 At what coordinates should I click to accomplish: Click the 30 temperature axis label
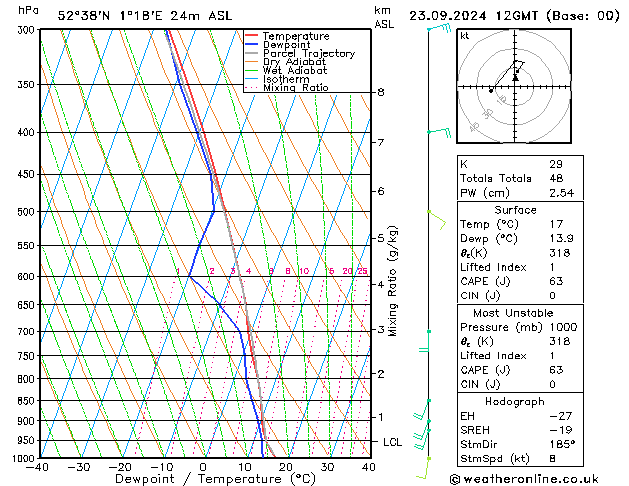tap(327, 467)
